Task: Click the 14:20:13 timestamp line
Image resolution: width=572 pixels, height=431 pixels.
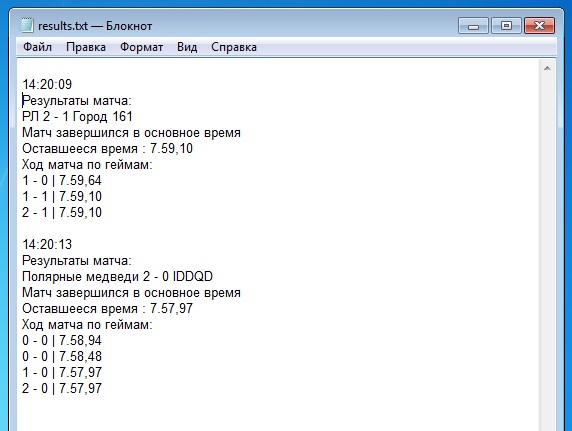Action: click(47, 245)
